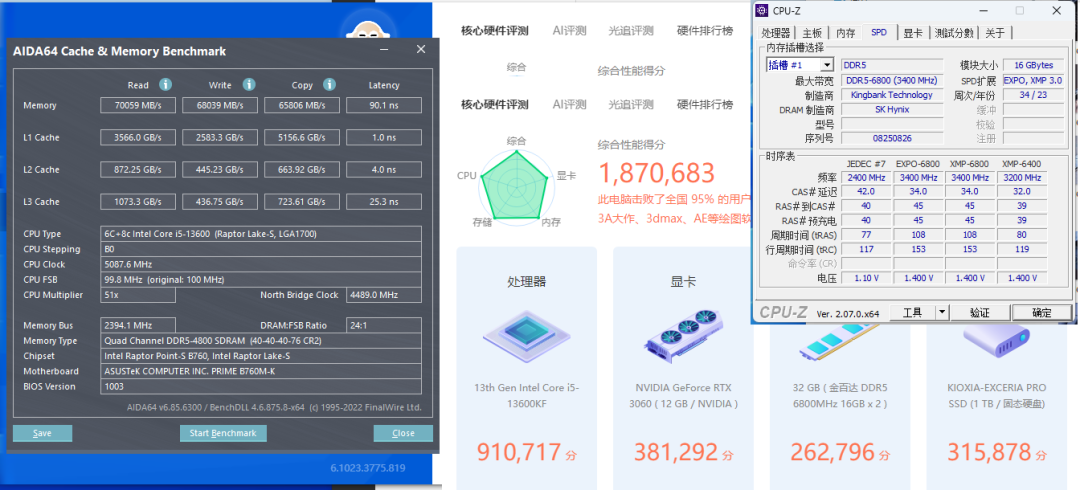Click the Memory Read value 70059 MB/s
This screenshot has width=1080, height=490.
[x=138, y=105]
